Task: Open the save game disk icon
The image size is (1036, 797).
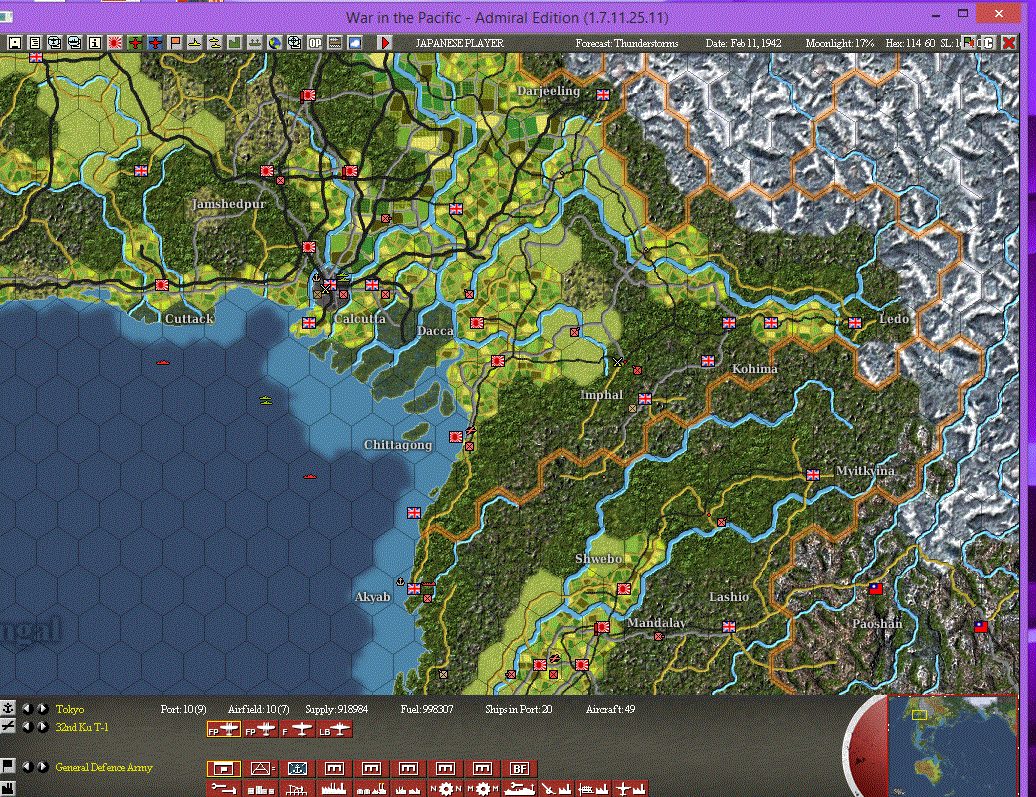Action: tap(15, 43)
